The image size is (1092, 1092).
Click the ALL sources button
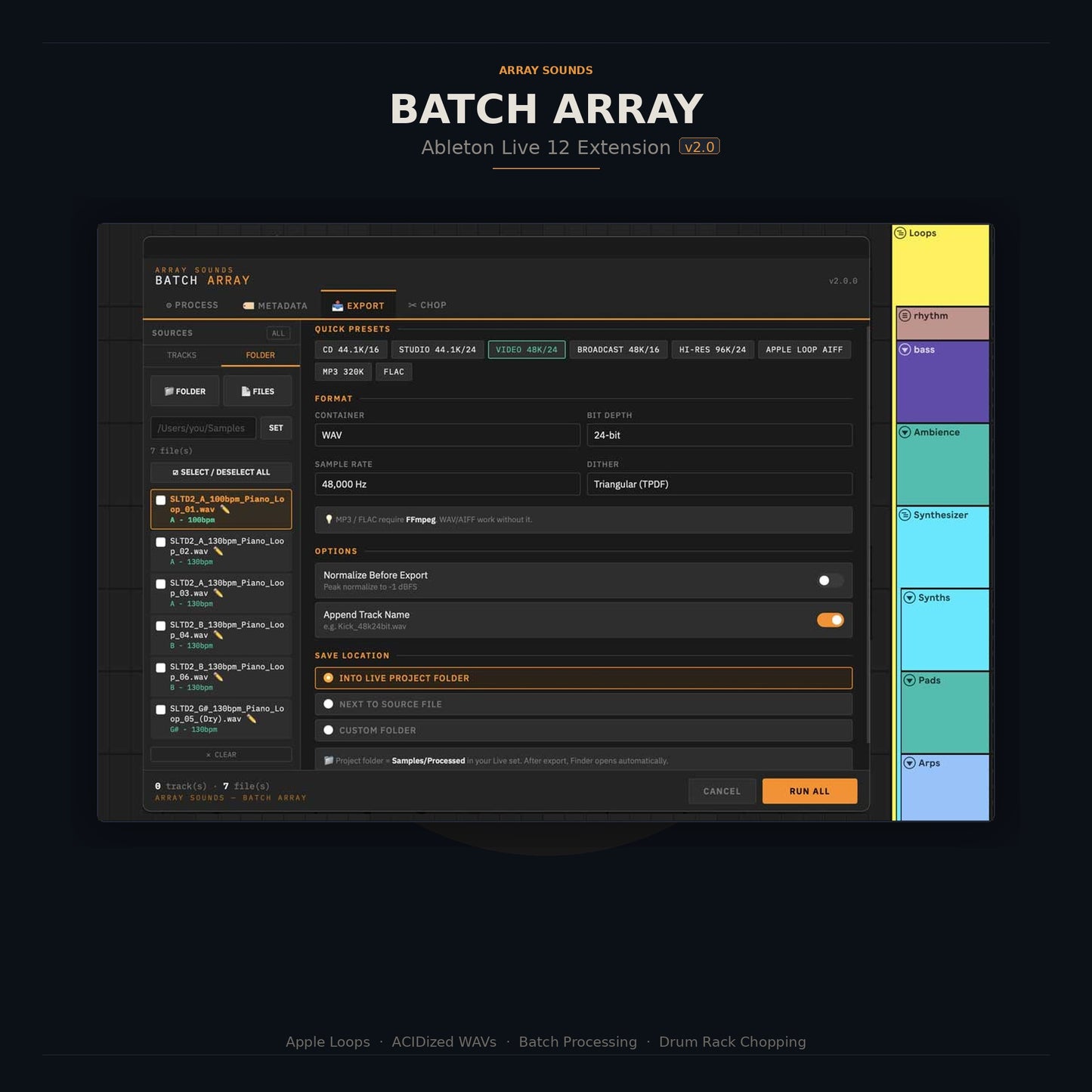tap(278, 333)
